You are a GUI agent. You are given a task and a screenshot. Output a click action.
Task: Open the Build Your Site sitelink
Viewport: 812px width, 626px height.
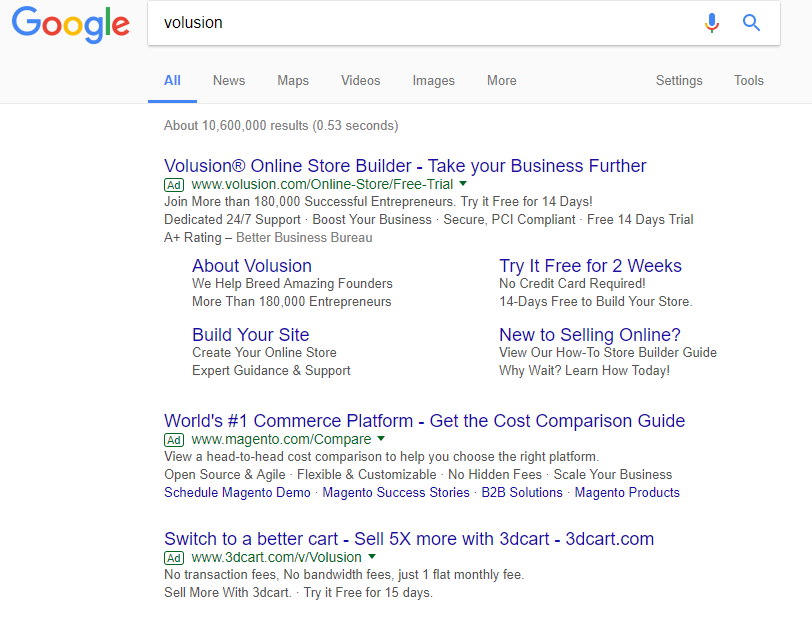coord(251,334)
